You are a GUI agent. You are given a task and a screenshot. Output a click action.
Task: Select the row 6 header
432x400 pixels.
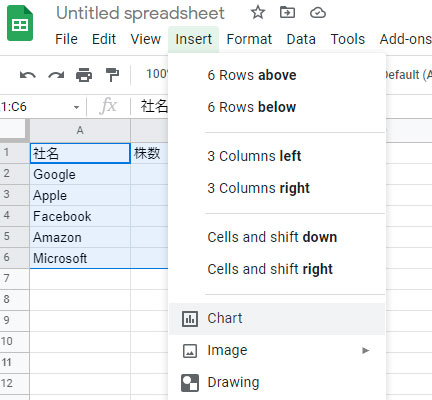pos(14,258)
